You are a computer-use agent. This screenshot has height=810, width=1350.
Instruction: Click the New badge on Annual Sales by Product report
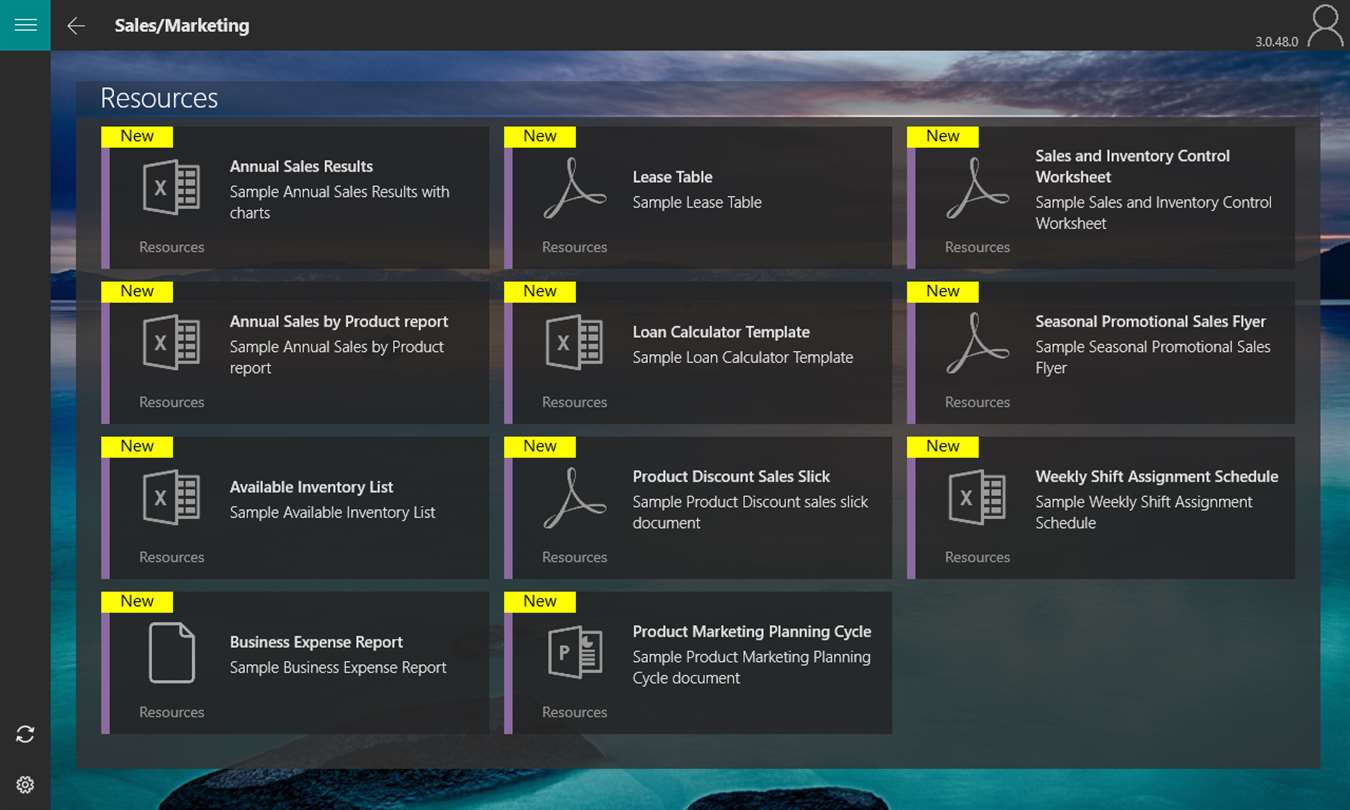[x=137, y=291]
